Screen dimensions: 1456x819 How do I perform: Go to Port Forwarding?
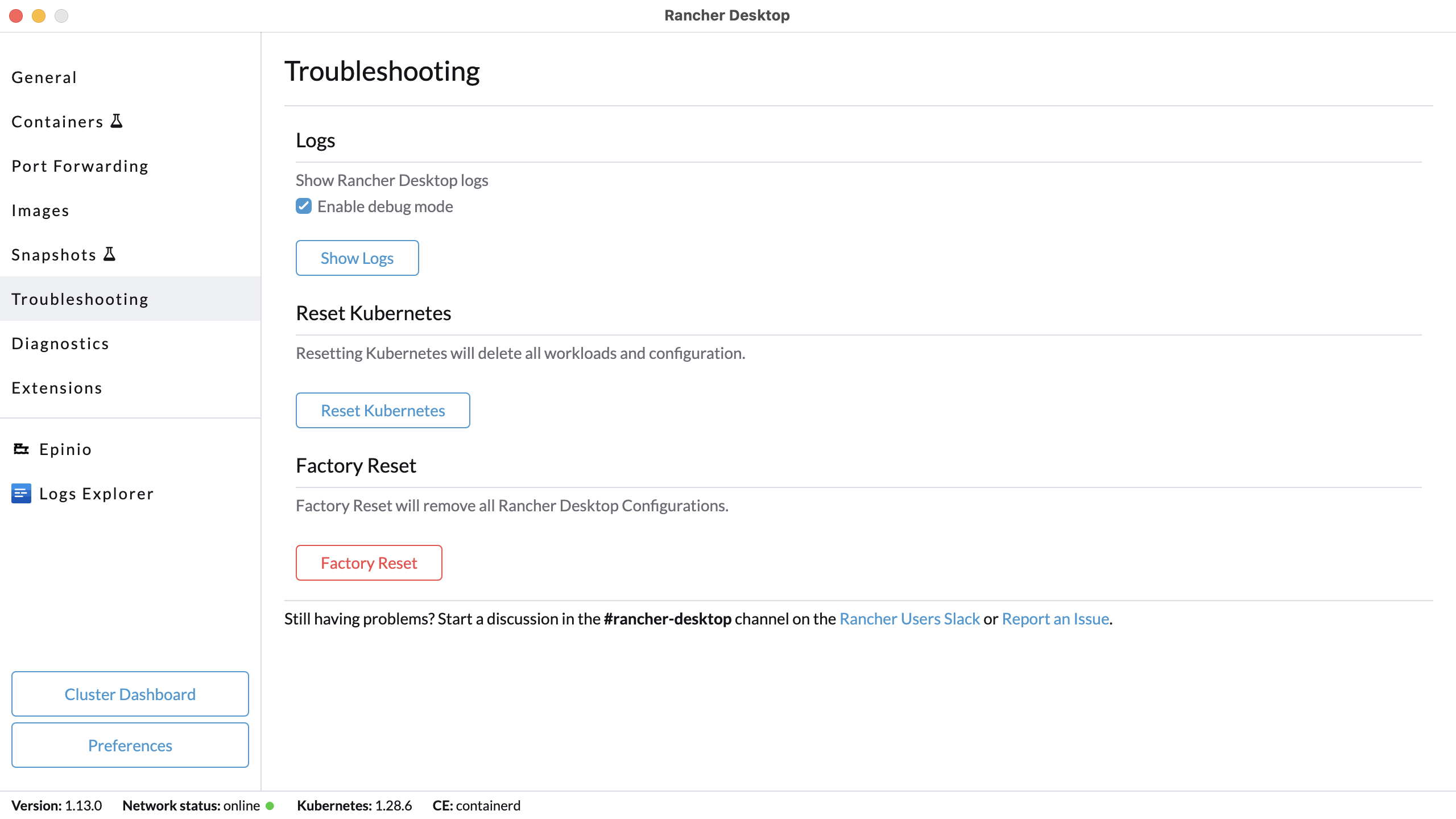[130, 166]
